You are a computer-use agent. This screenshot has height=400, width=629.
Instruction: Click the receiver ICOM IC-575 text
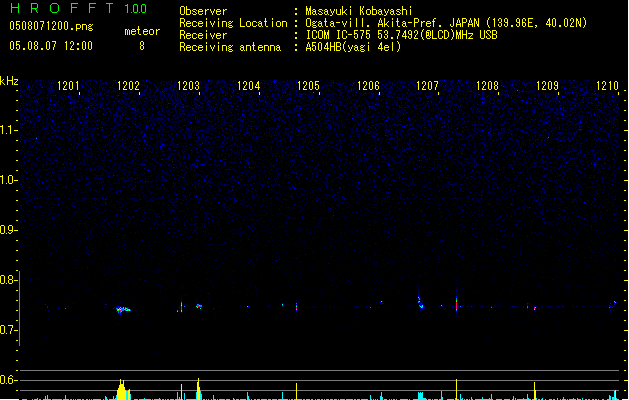click(x=402, y=35)
